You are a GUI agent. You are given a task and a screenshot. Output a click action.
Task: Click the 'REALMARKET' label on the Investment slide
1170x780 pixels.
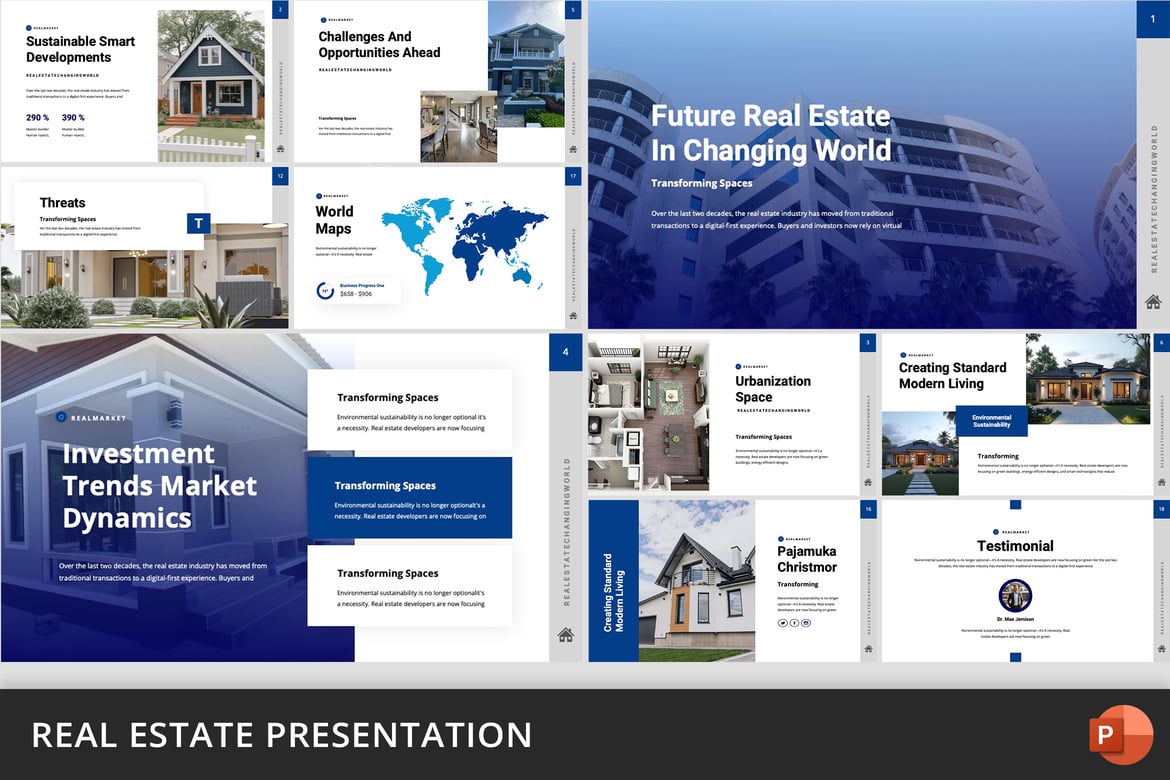[x=98, y=418]
